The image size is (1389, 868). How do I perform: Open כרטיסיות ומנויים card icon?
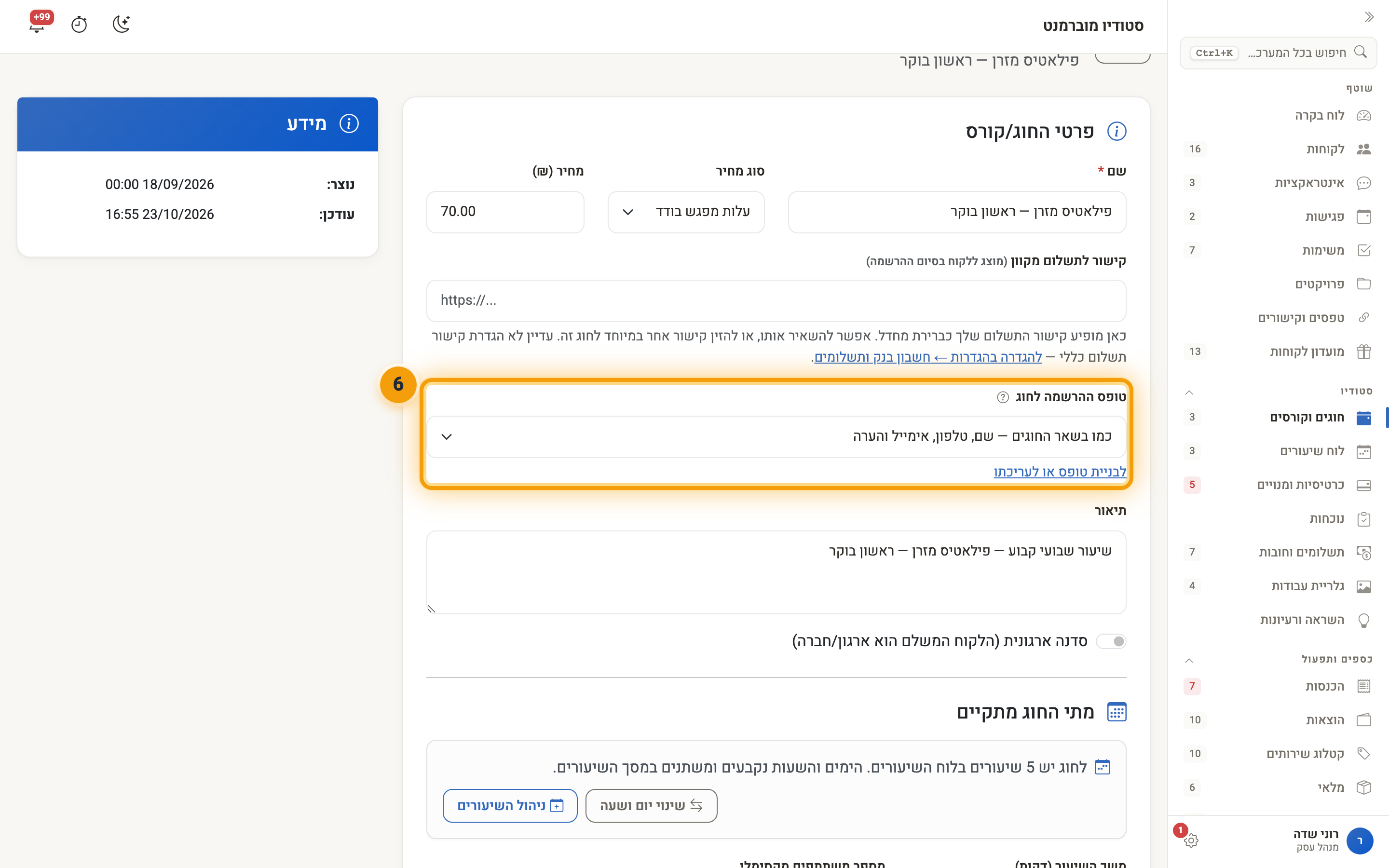tap(1364, 485)
